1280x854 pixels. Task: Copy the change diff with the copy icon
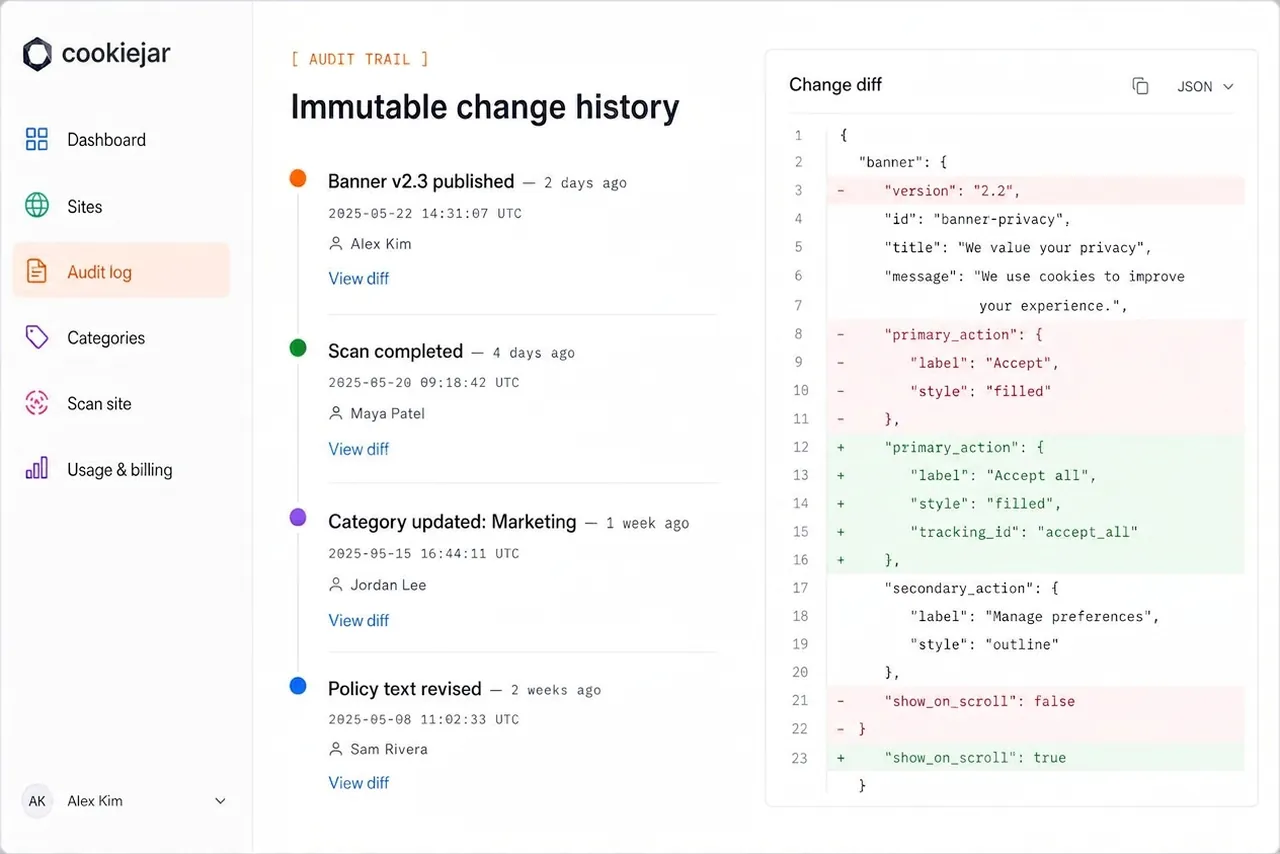pyautogui.click(x=1140, y=86)
